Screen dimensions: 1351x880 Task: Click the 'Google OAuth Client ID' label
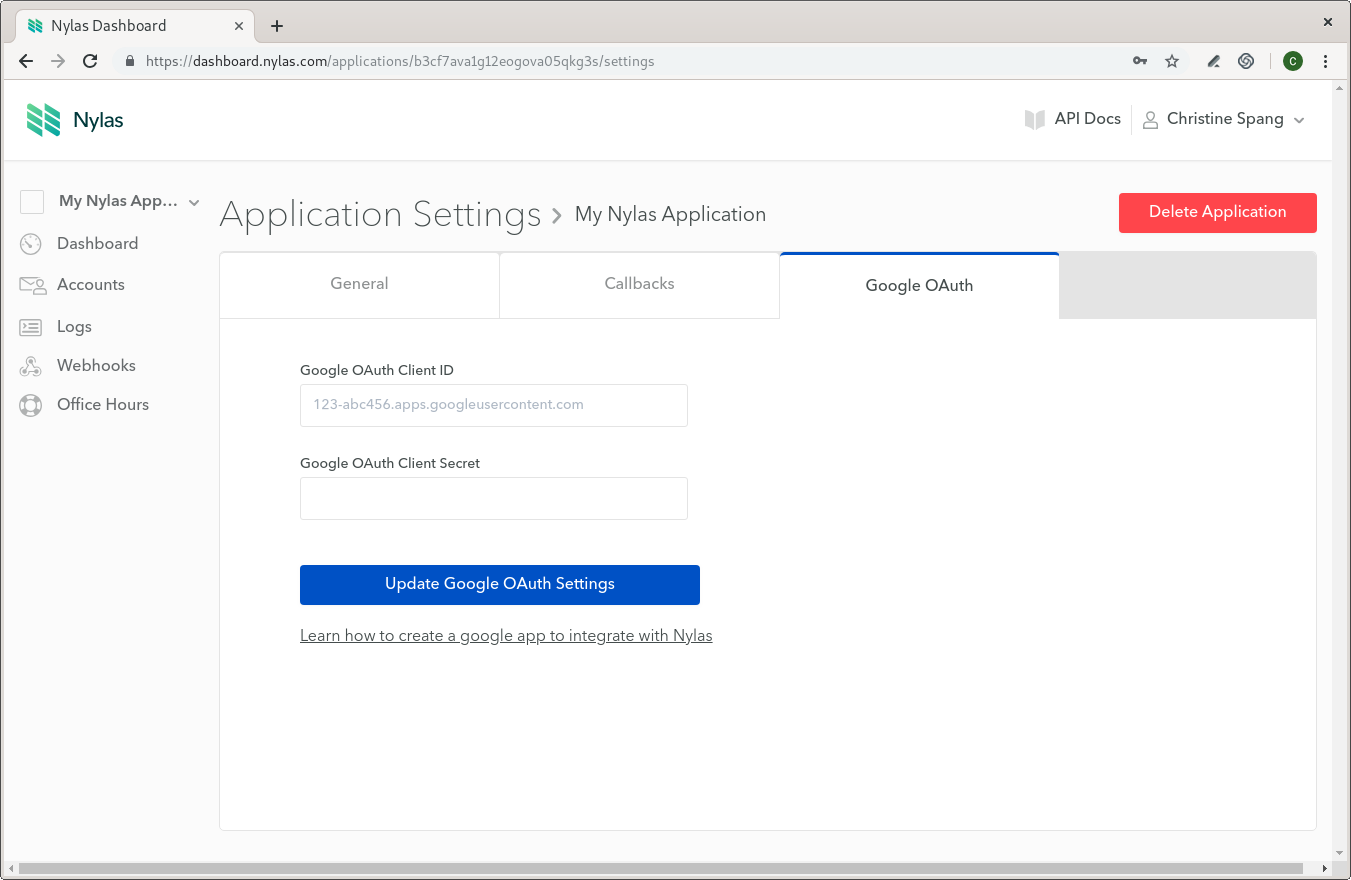coord(377,371)
